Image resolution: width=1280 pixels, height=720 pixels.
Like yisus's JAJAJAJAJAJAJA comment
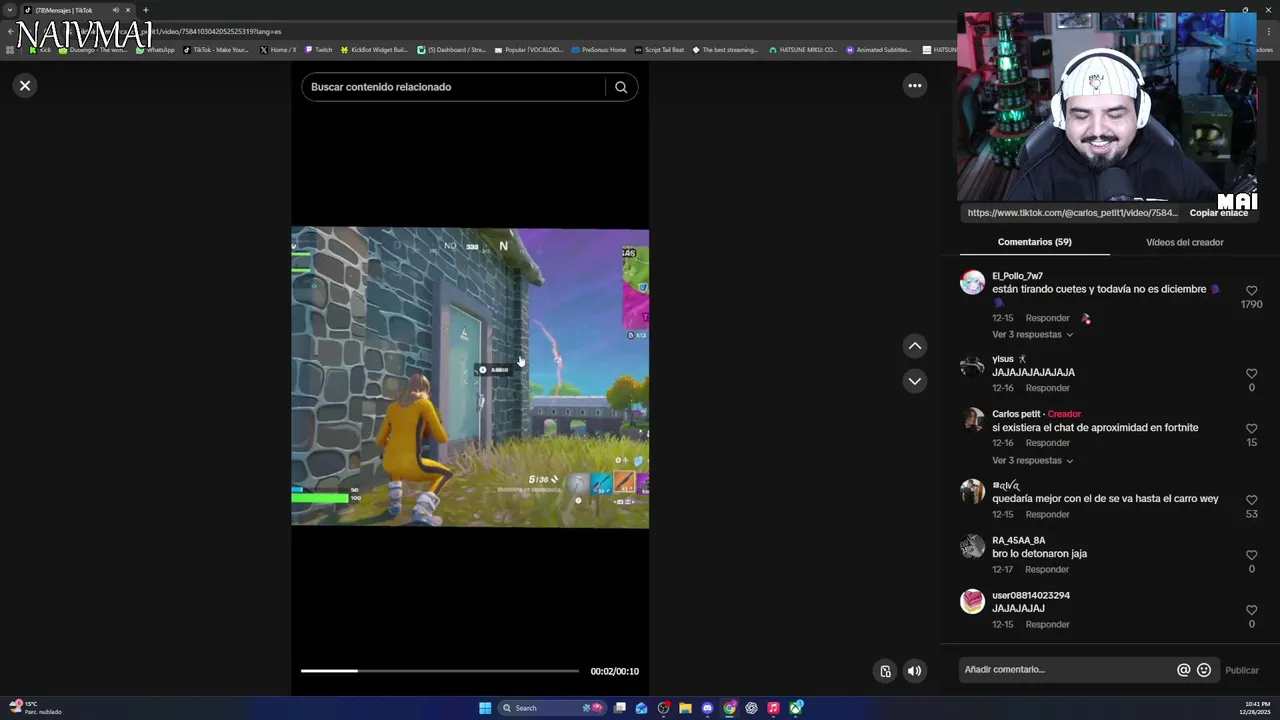point(1251,374)
